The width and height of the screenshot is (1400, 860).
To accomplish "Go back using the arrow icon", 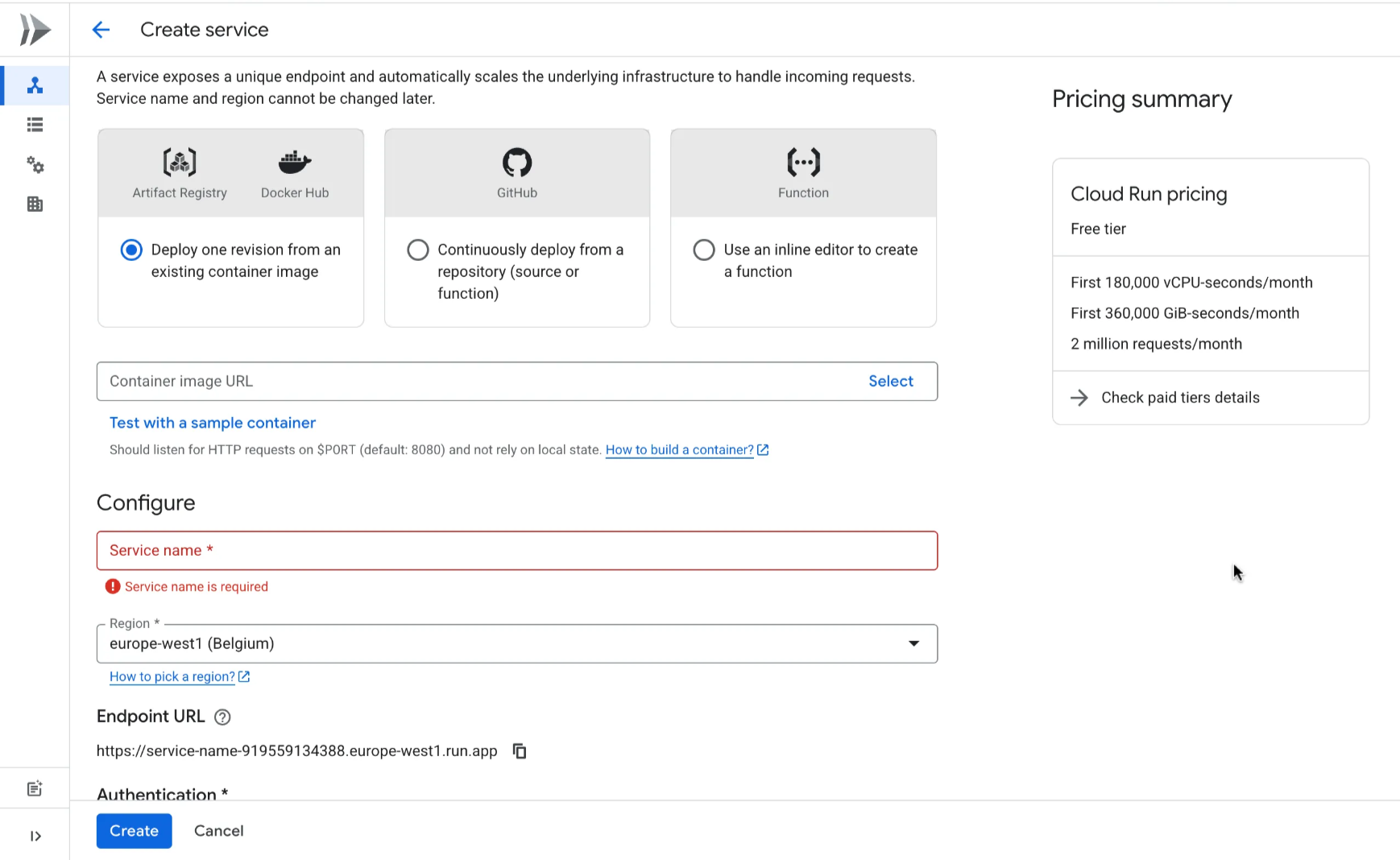I will 101,31.
